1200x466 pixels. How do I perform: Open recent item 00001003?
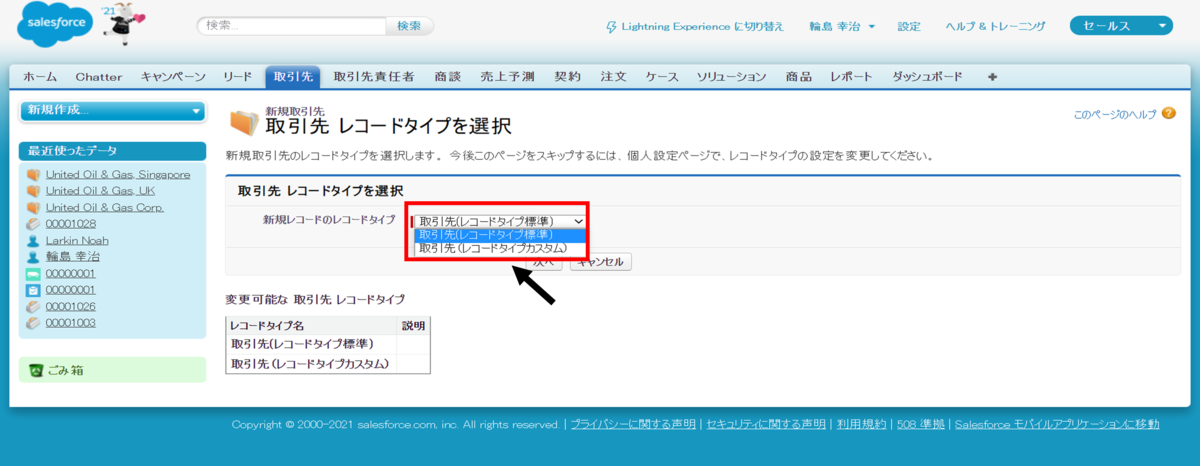(x=71, y=323)
